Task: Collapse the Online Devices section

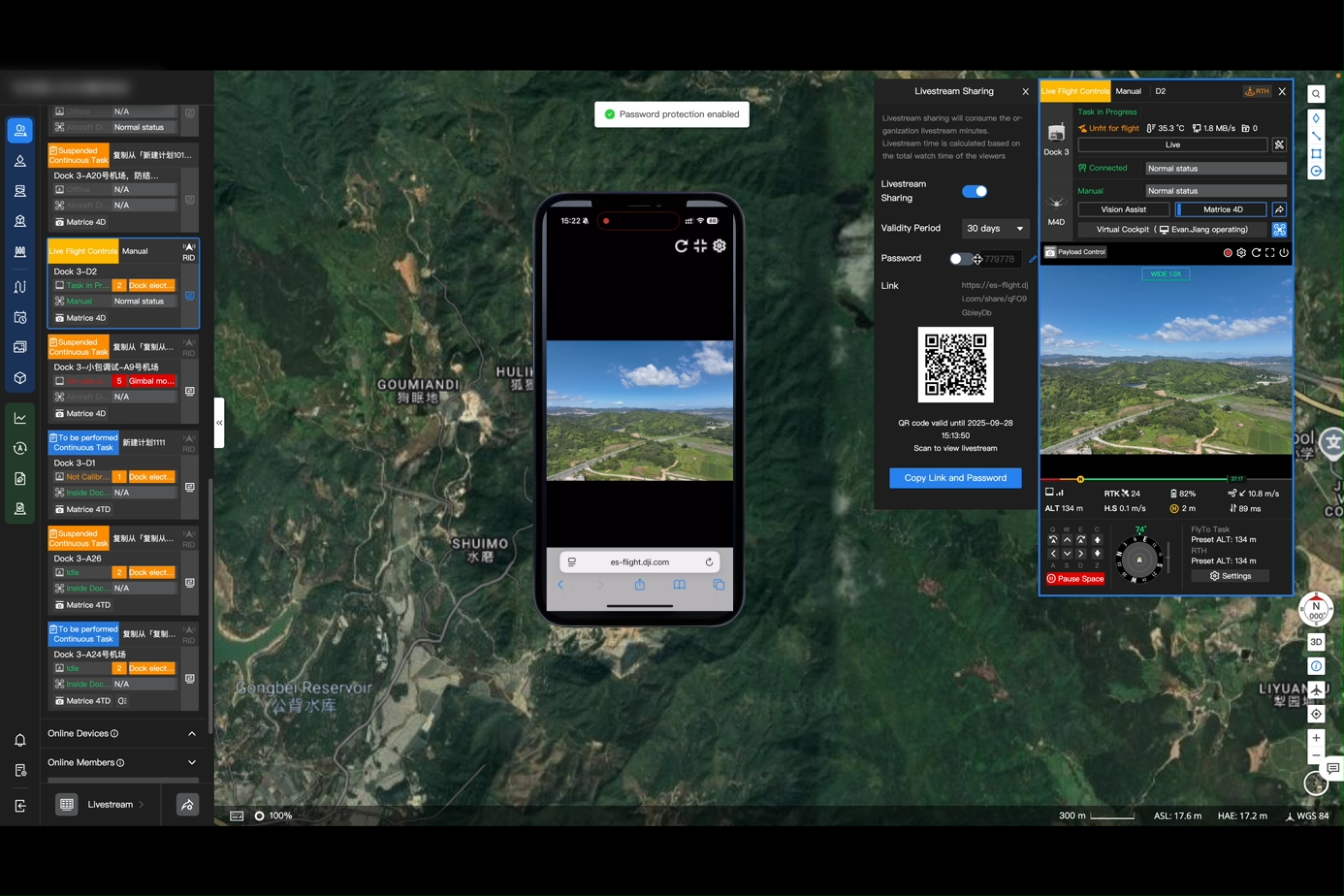Action: (191, 733)
